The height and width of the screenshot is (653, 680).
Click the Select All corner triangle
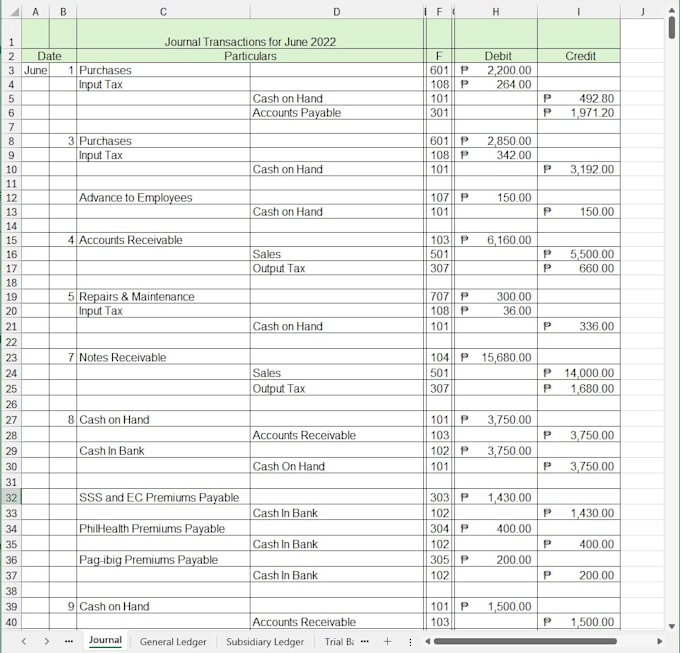(14, 12)
